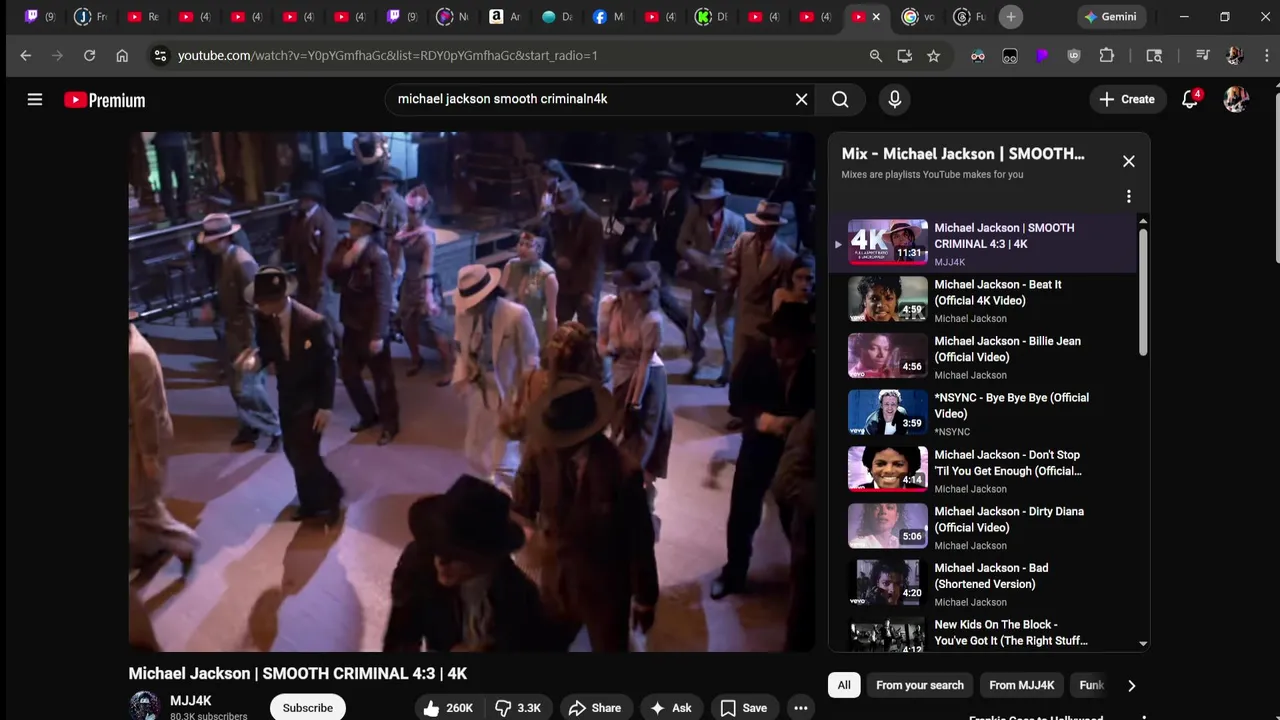Open the YouTube account avatar menu
Screen dimensions: 1280x720
tap(1236, 99)
